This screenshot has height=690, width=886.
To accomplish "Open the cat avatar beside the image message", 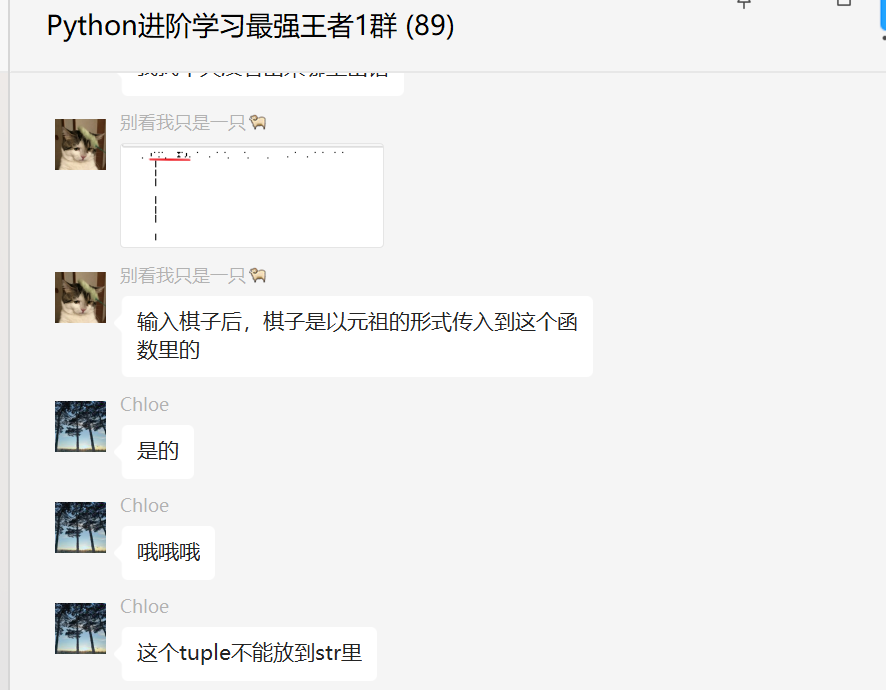I will [x=80, y=144].
